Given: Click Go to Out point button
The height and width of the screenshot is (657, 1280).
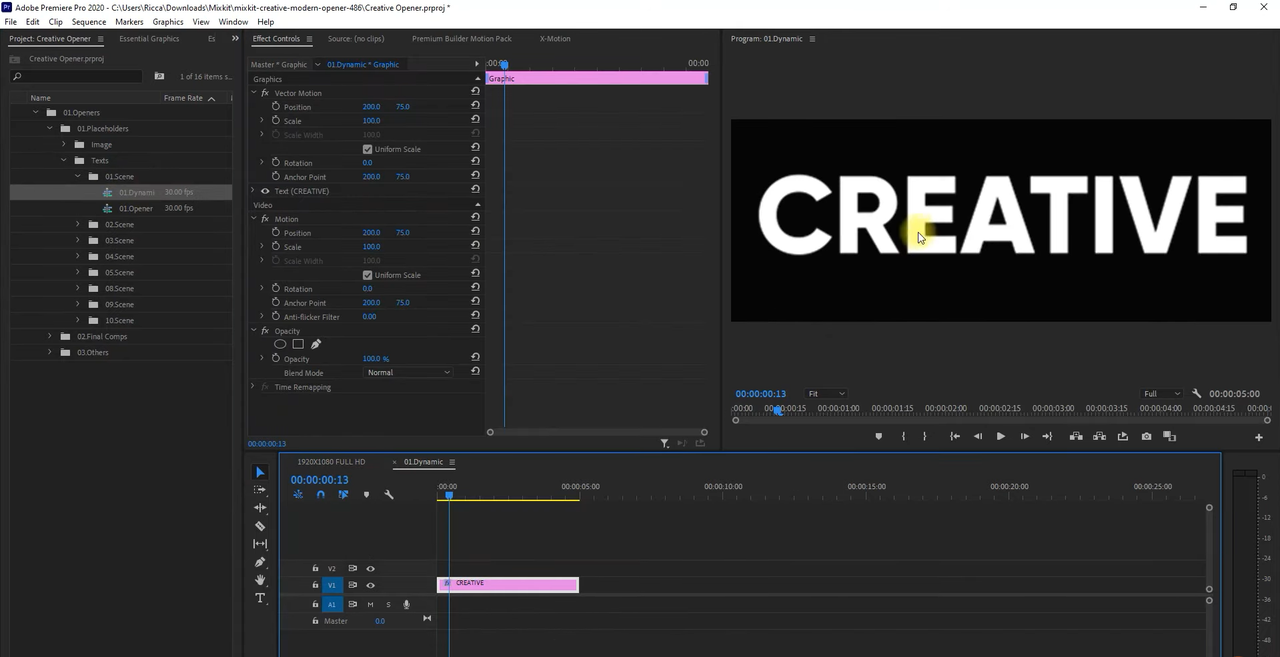Looking at the screenshot, I should coord(1047,436).
